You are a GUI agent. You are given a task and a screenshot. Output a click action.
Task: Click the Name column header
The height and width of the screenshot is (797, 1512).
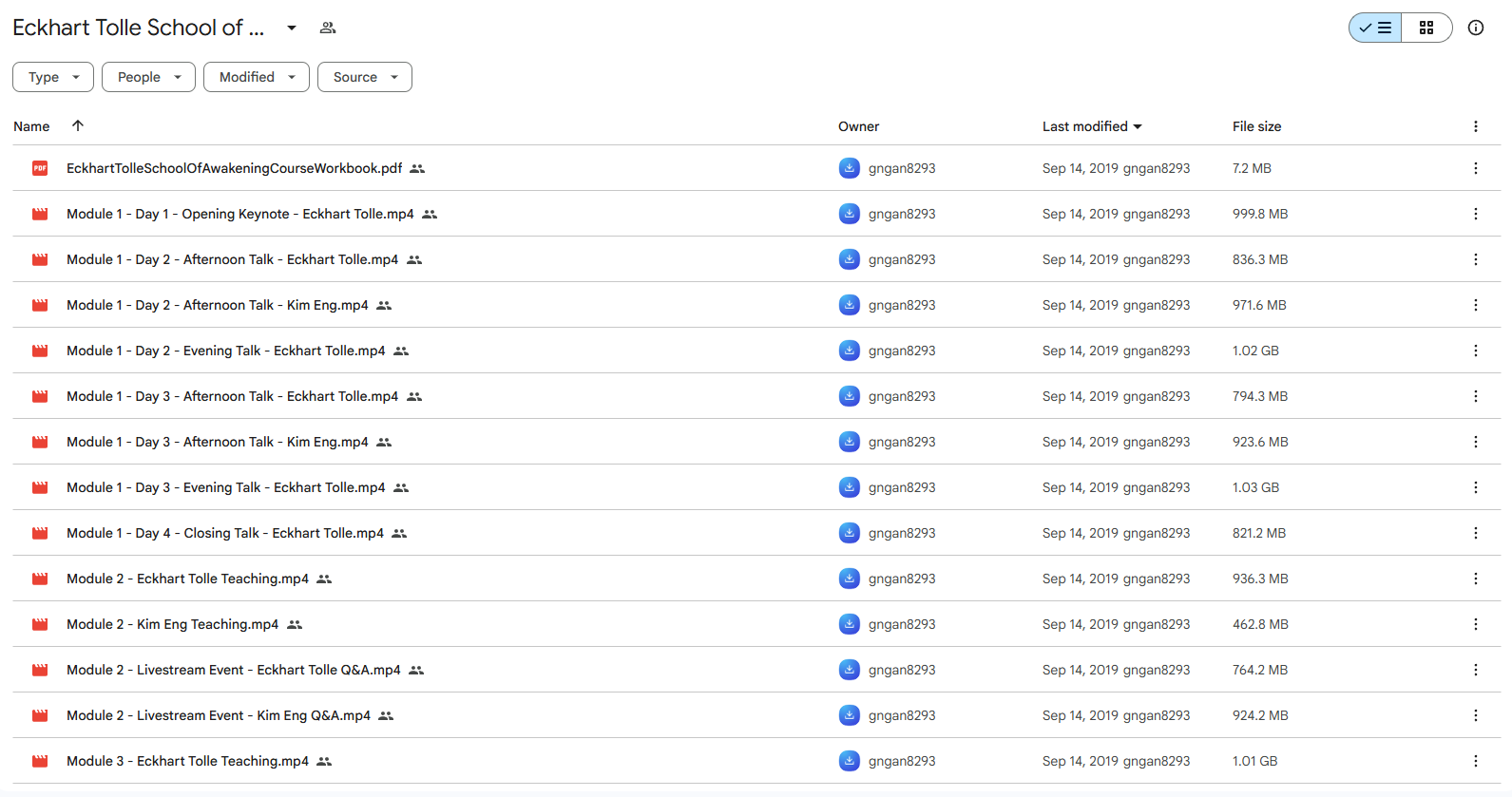31,126
